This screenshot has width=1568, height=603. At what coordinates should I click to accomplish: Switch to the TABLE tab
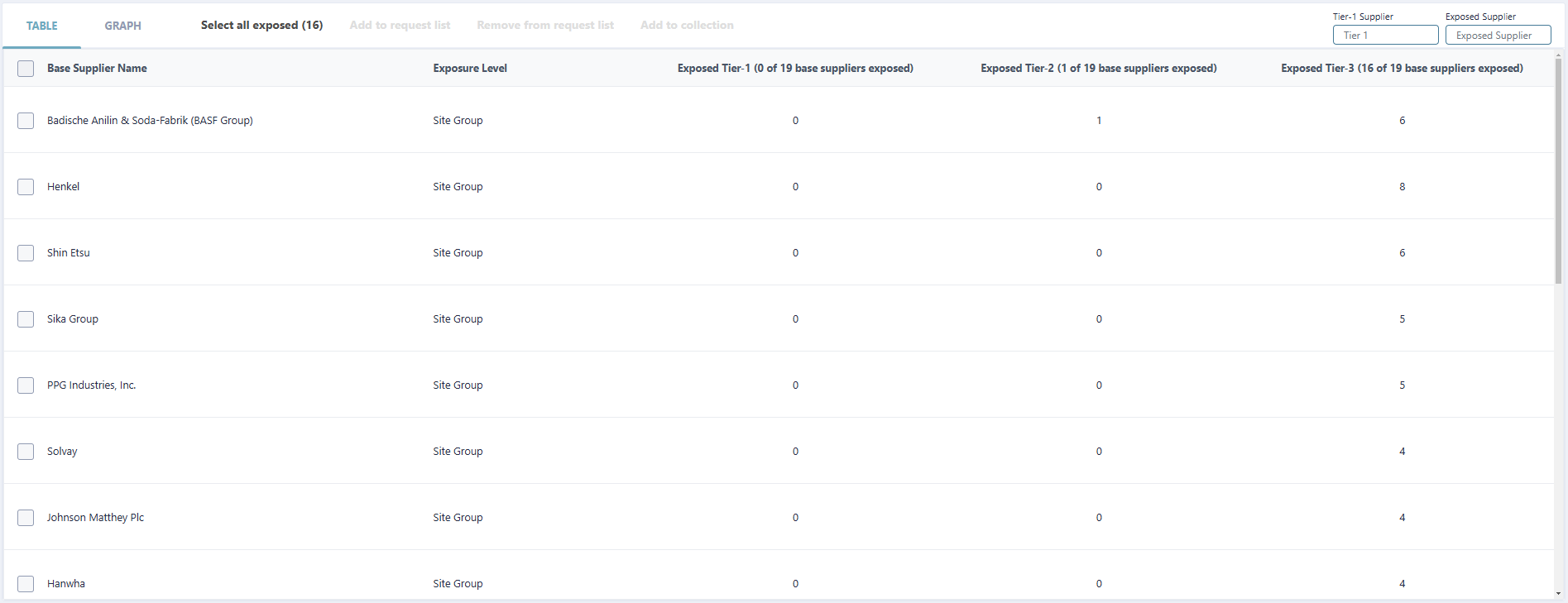click(41, 26)
